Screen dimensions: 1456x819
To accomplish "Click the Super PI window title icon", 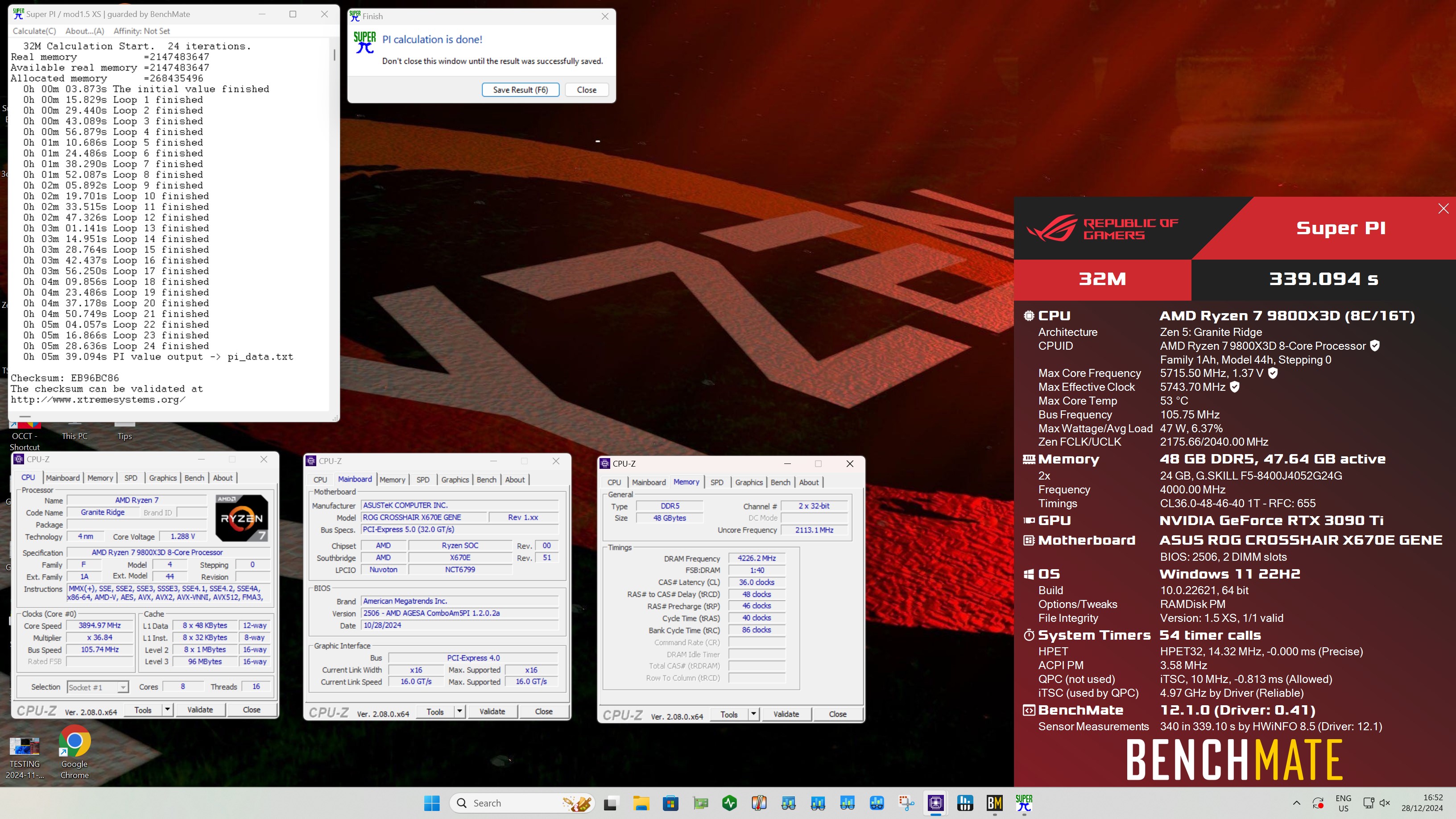I will tap(18, 13).
